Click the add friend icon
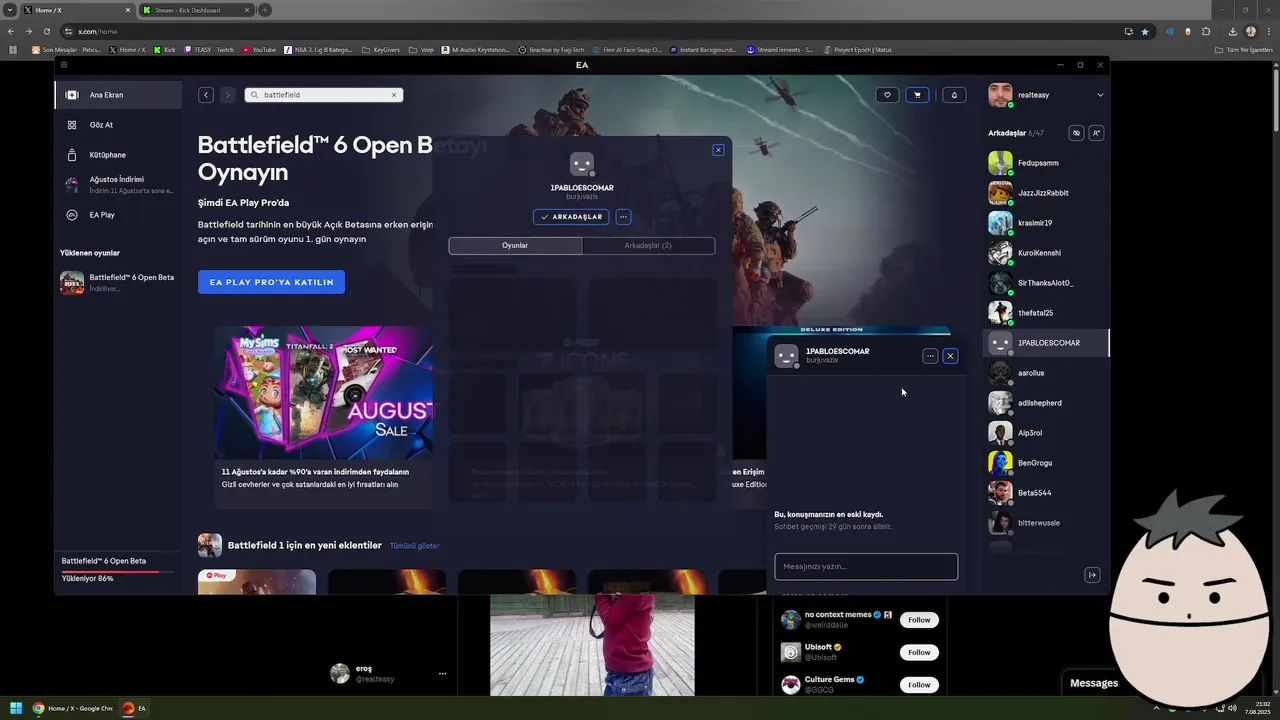This screenshot has width=1280, height=720. [x=1096, y=133]
